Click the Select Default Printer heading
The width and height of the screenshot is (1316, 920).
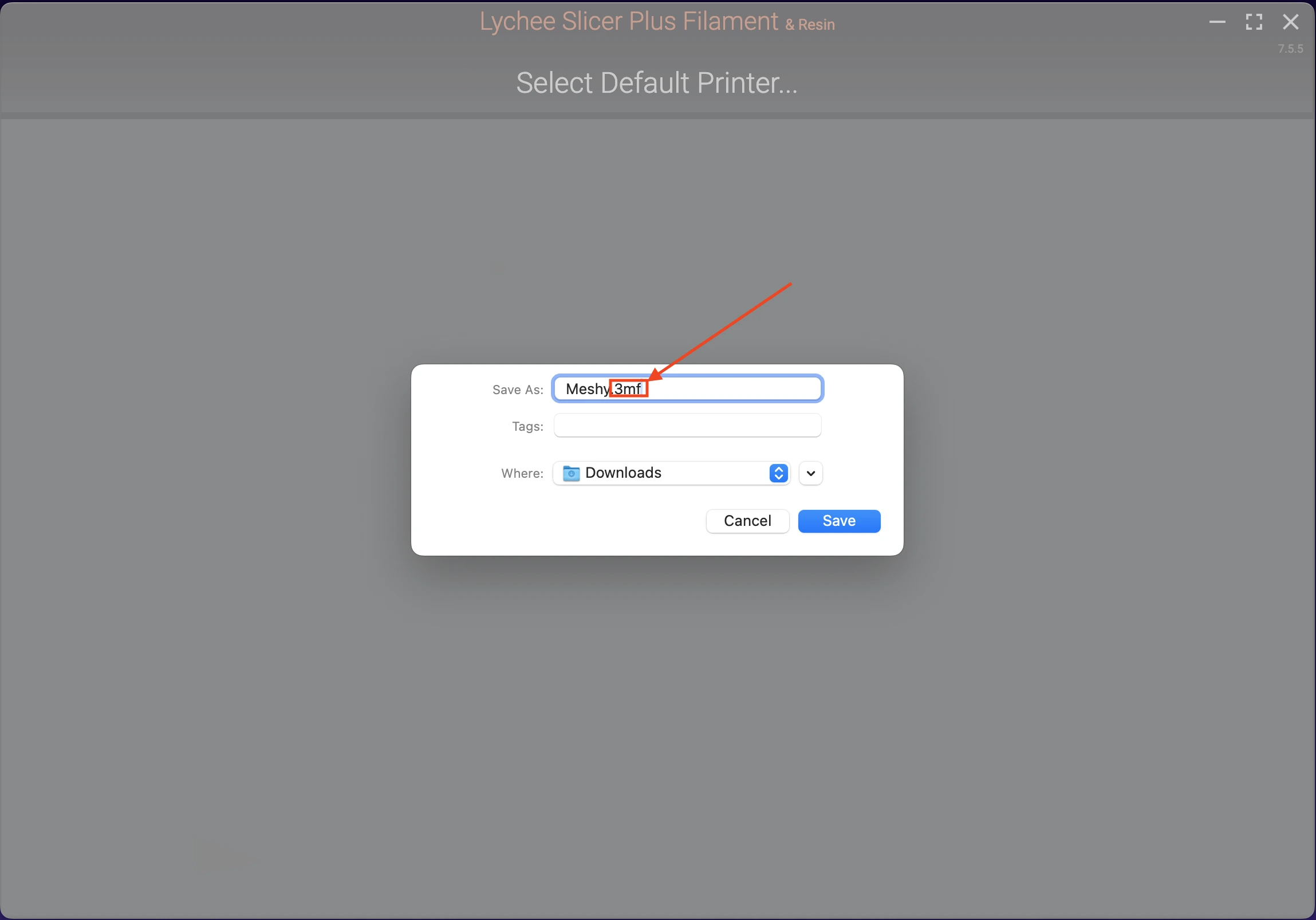tap(657, 82)
